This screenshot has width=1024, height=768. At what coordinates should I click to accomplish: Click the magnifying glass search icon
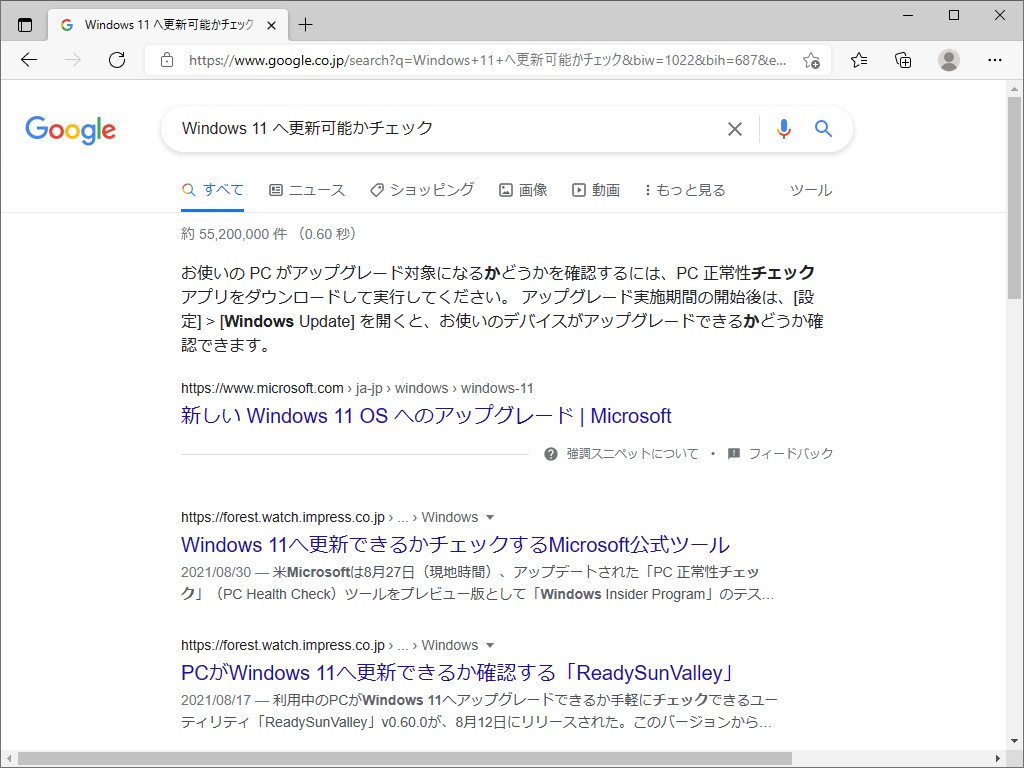(x=823, y=128)
